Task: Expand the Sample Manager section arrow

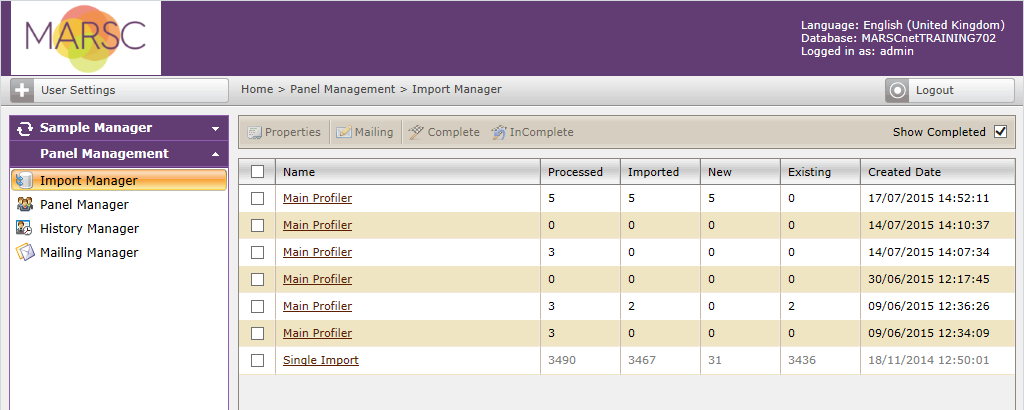Action: [x=216, y=129]
